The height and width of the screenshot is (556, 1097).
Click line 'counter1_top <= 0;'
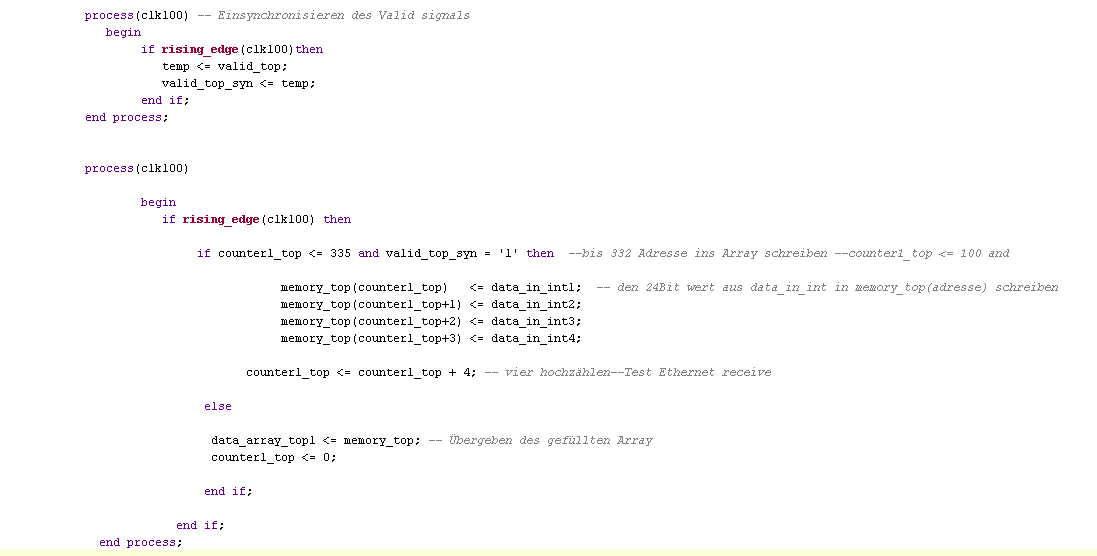pyautogui.click(x=274, y=457)
